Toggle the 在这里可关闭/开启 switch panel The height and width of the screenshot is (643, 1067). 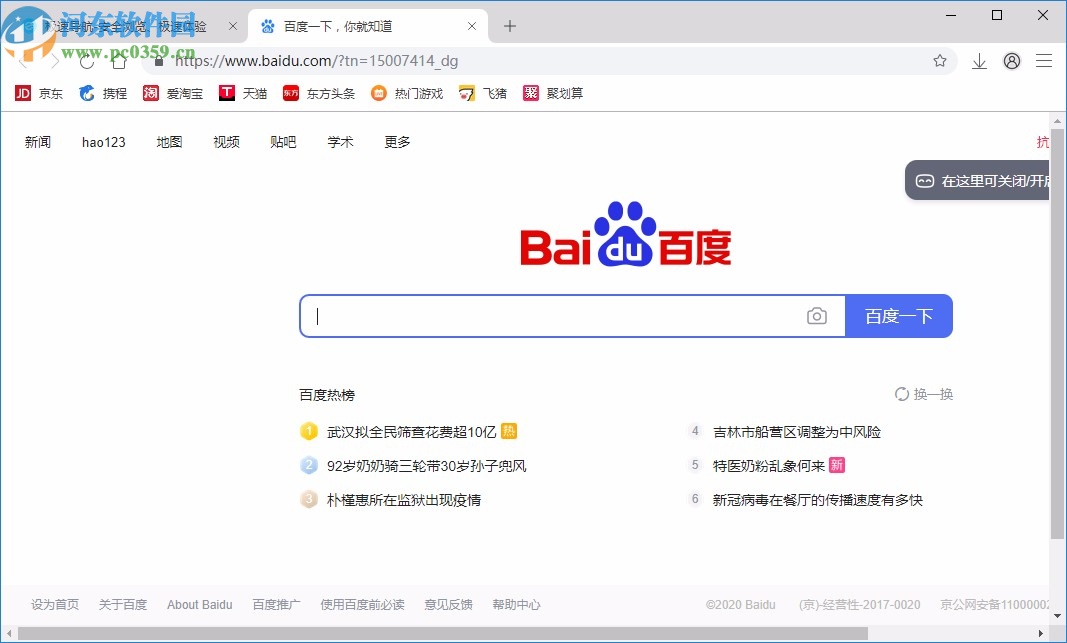978,180
